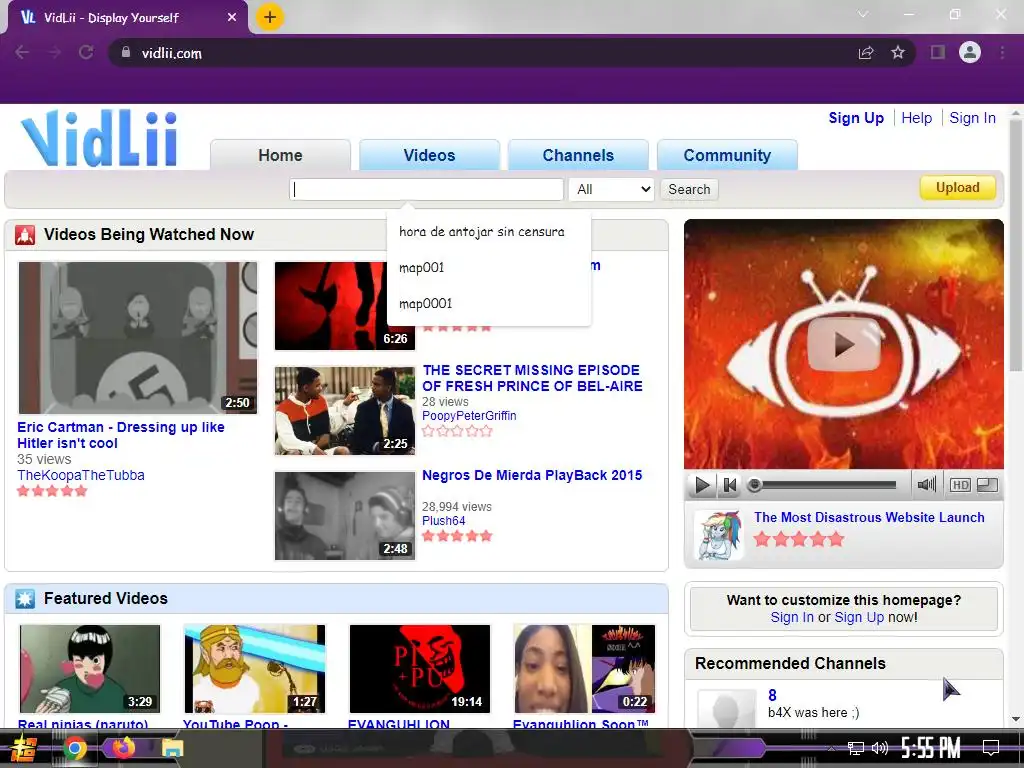The image size is (1024, 768).
Task: Click the Videos Being Watched Now icon
Action: point(25,234)
